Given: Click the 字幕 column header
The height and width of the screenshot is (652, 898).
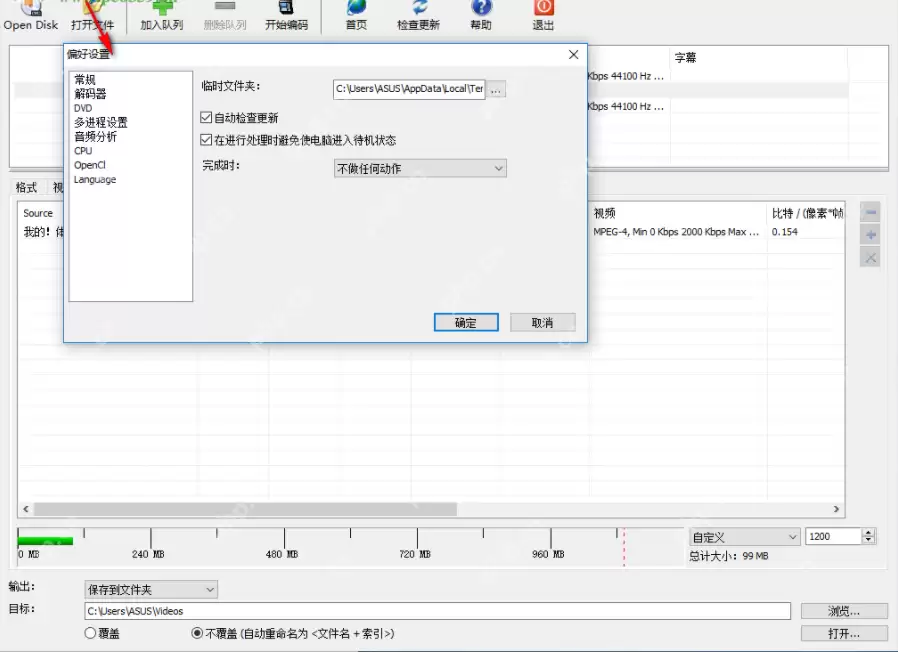Looking at the screenshot, I should click(759, 57).
